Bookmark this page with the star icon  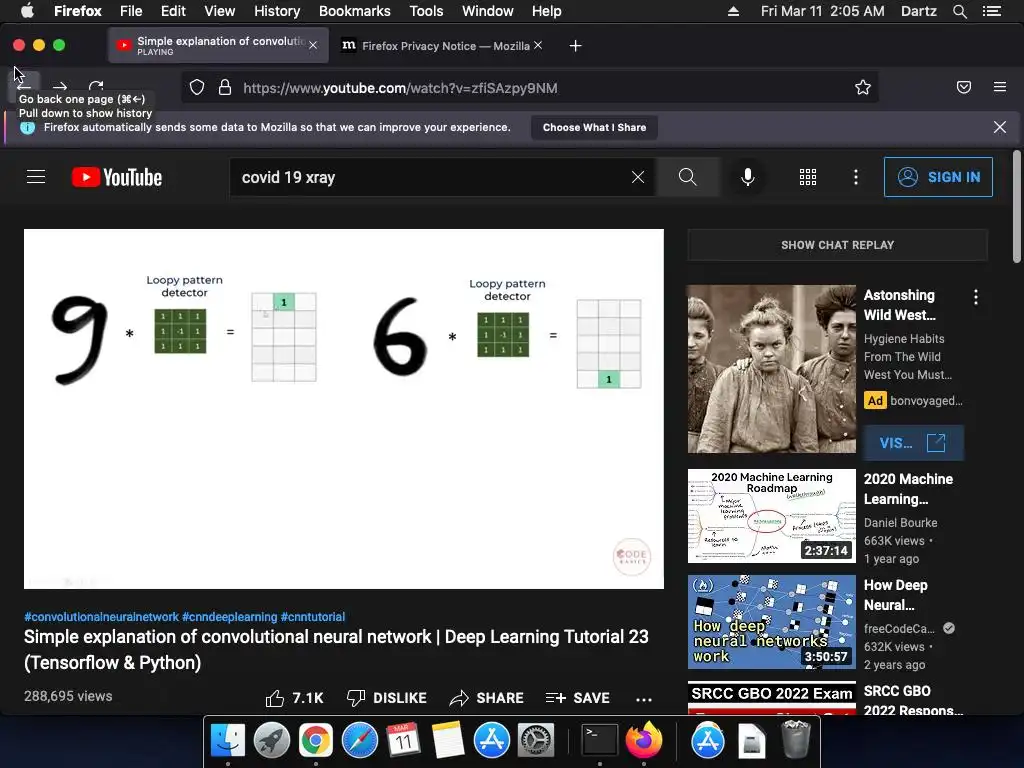(x=863, y=88)
